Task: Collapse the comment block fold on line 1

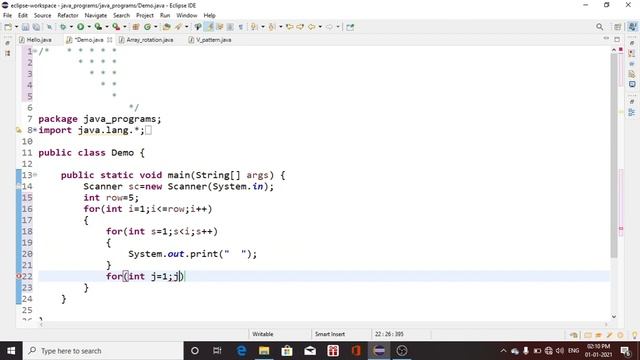Action: [35, 51]
